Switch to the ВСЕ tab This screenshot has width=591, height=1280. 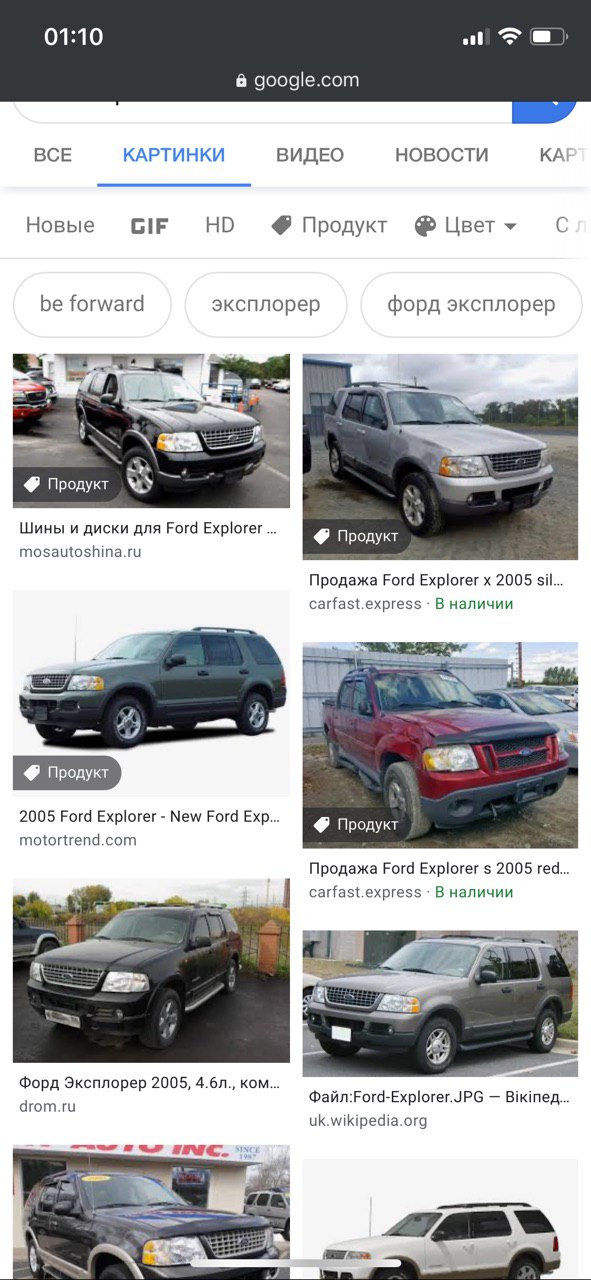point(53,155)
